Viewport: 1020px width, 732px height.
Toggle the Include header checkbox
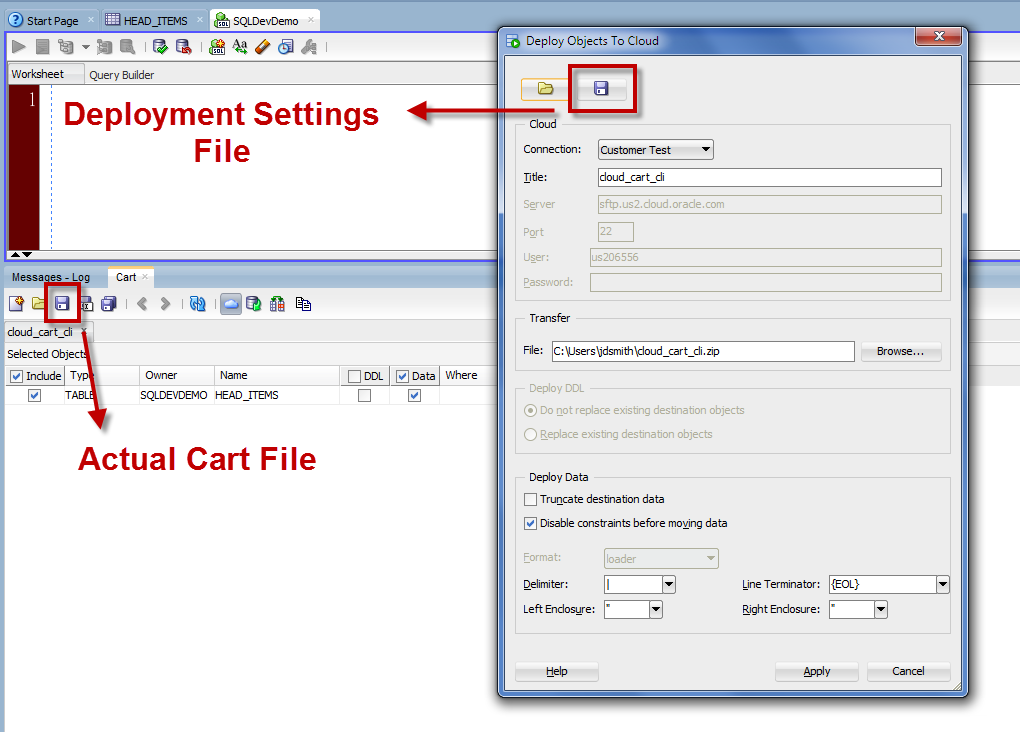(17, 376)
